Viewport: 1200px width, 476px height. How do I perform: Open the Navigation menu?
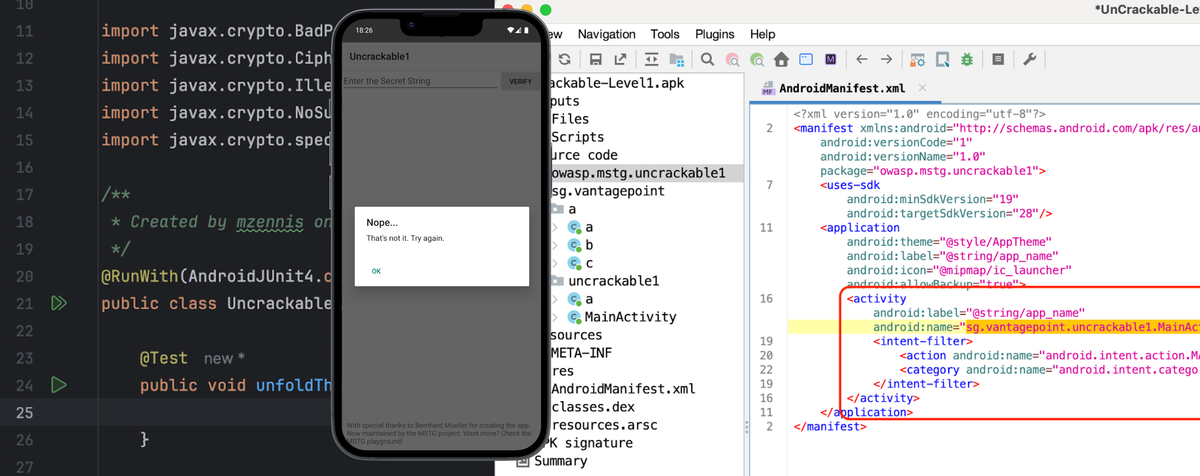(x=606, y=34)
